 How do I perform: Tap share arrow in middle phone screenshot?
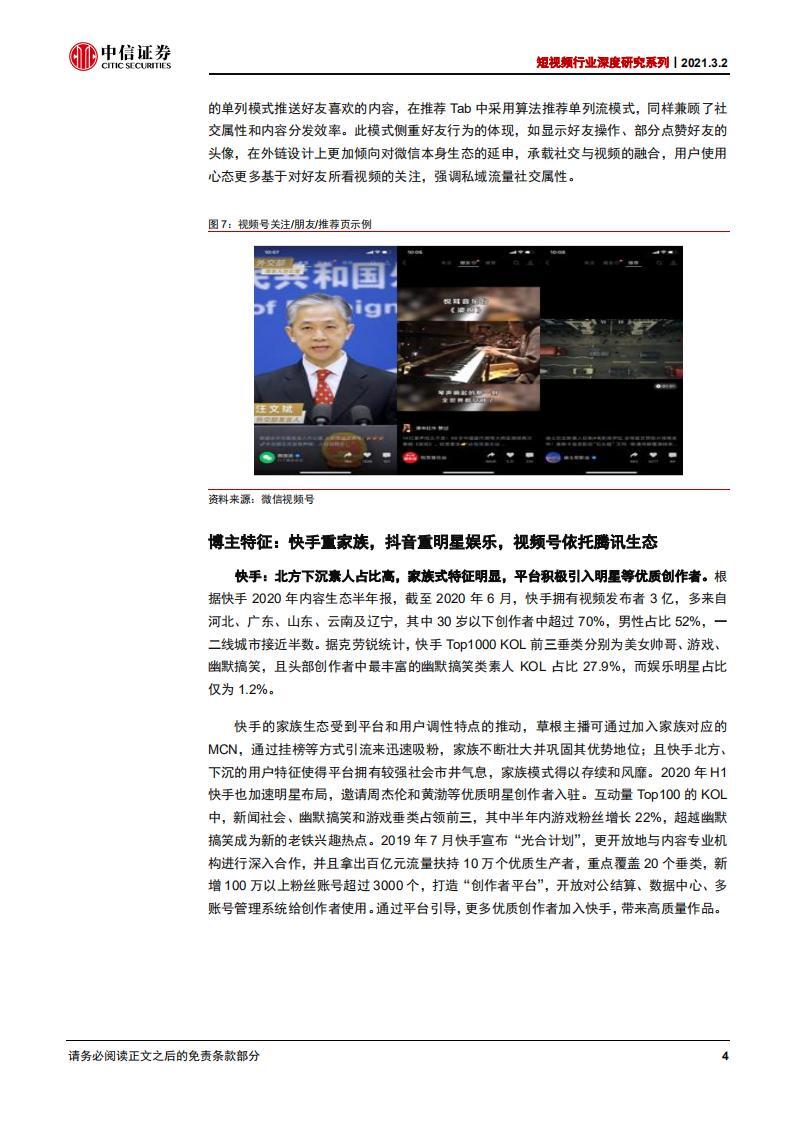coord(491,456)
